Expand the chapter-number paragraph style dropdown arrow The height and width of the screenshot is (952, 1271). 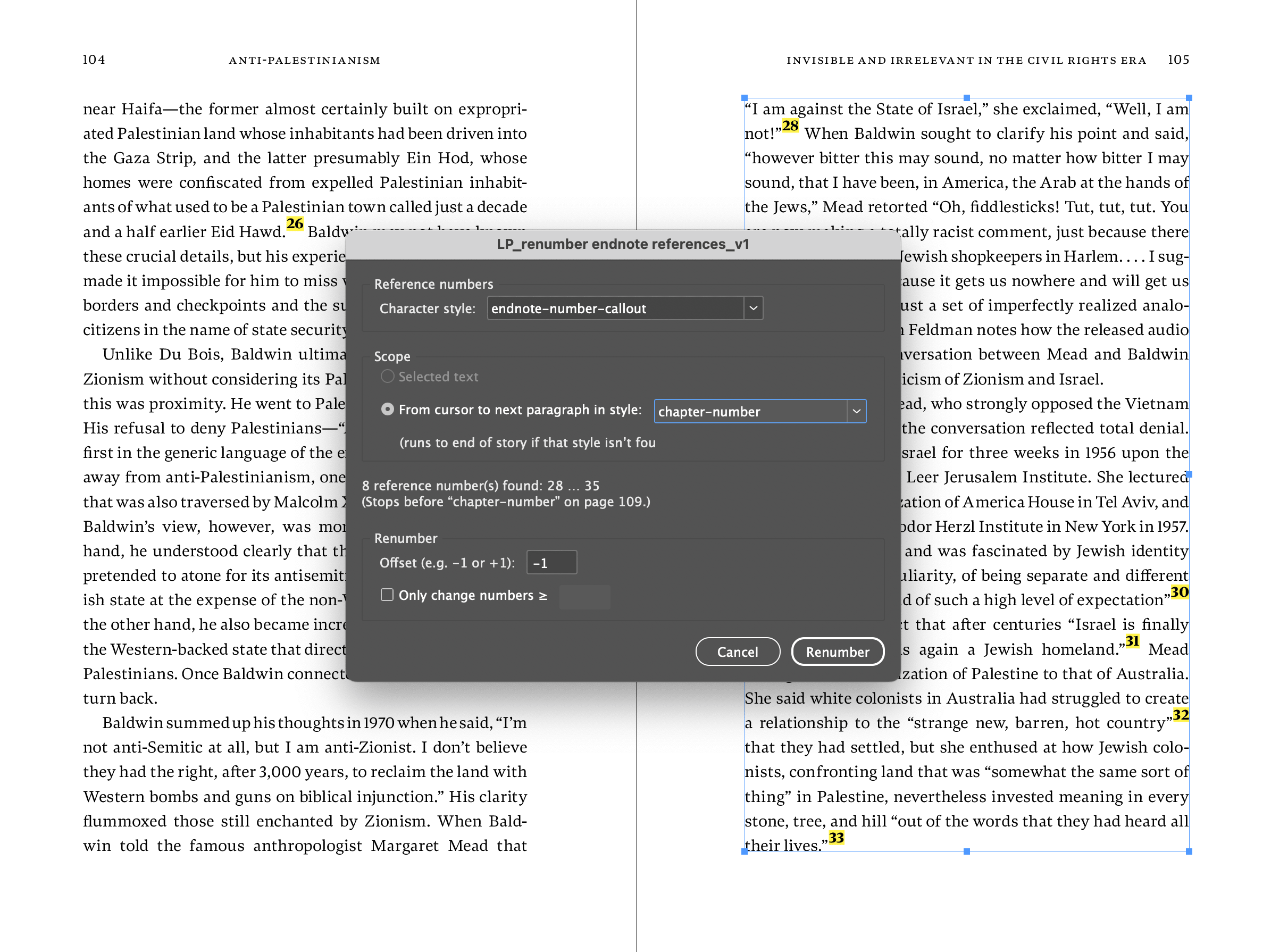pos(856,411)
